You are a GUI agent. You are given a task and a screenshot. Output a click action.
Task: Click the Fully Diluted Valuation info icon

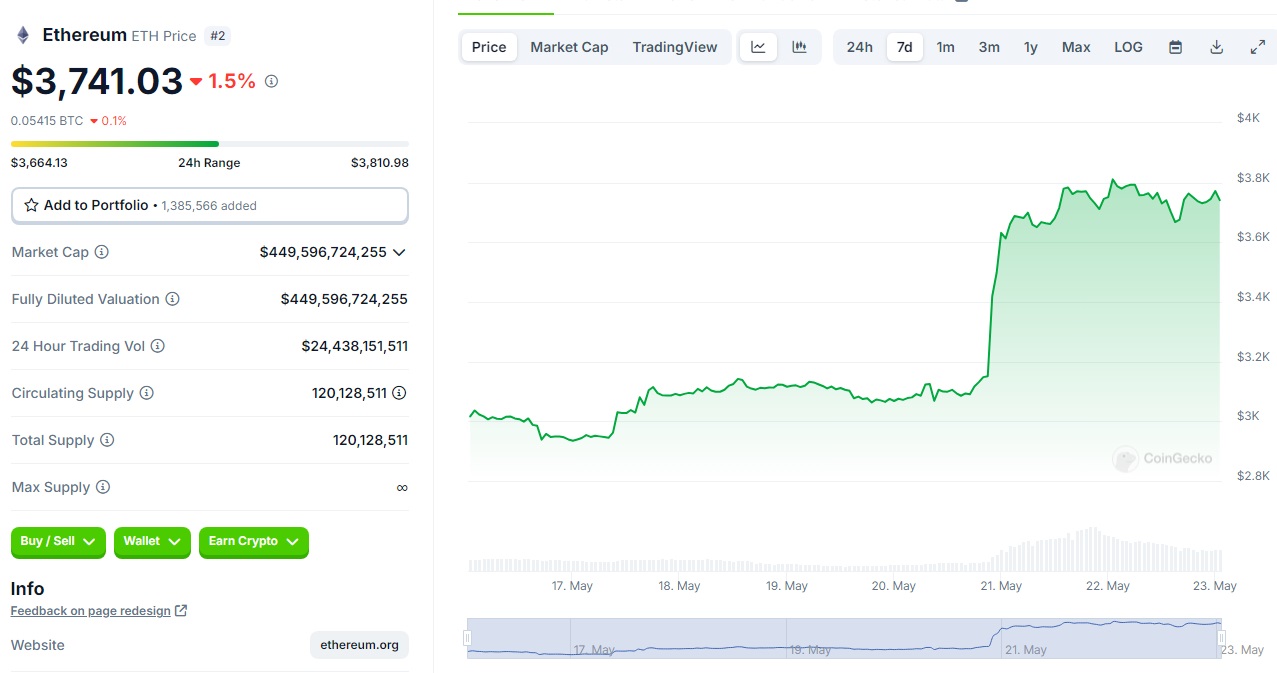click(172, 299)
